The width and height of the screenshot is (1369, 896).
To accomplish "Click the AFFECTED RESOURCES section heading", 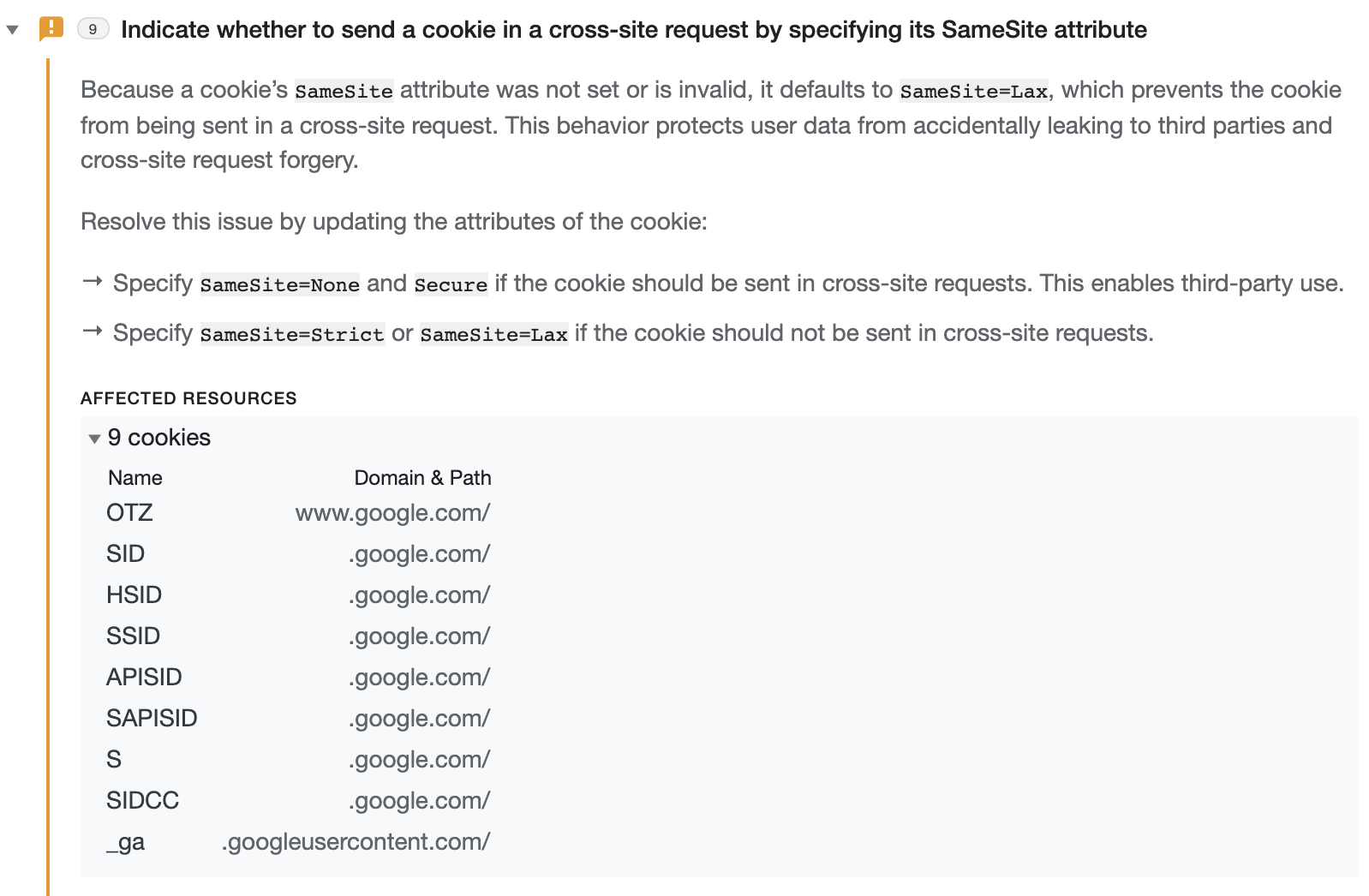I will point(188,397).
